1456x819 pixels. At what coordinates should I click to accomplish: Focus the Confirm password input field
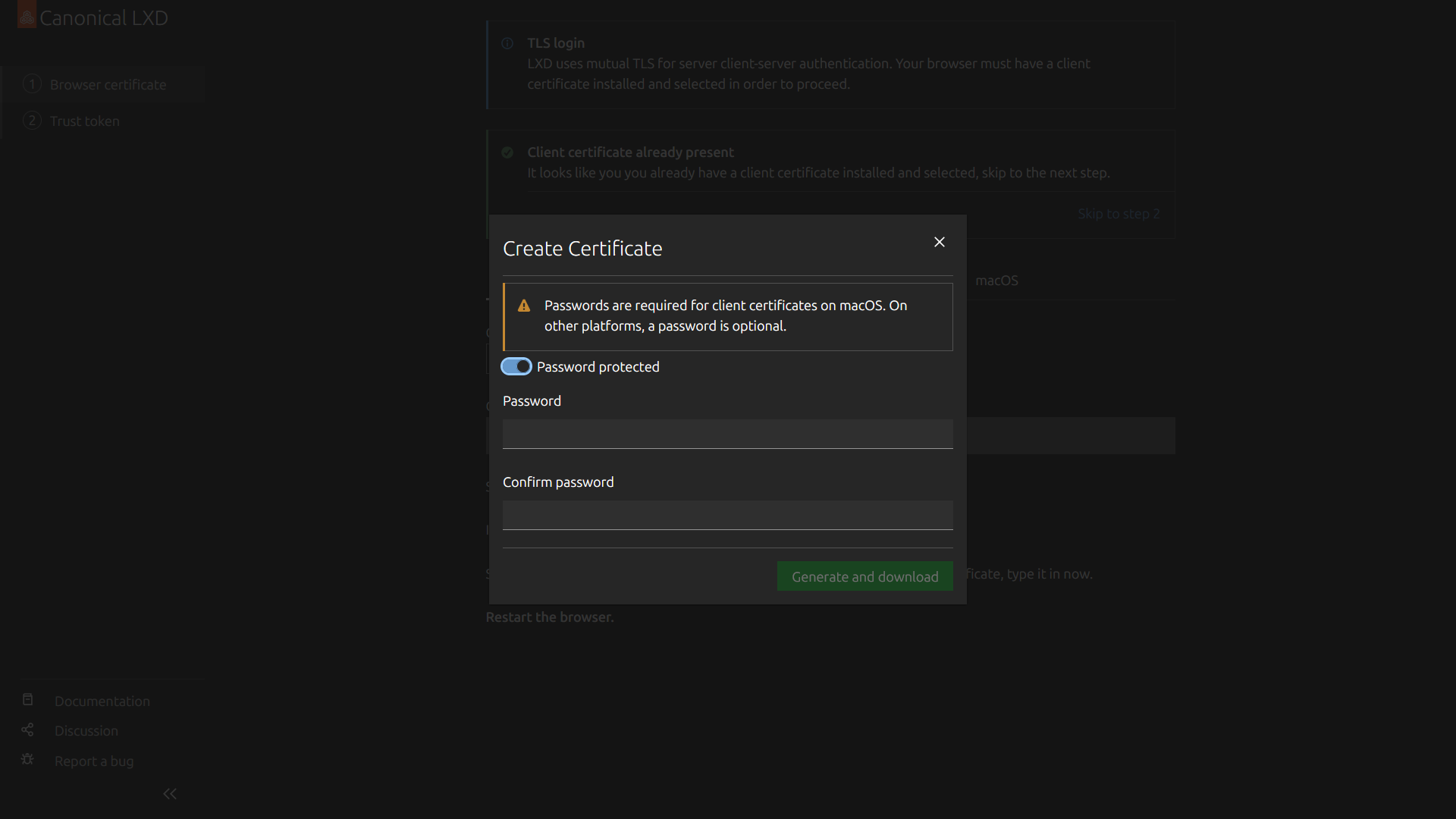click(x=727, y=515)
